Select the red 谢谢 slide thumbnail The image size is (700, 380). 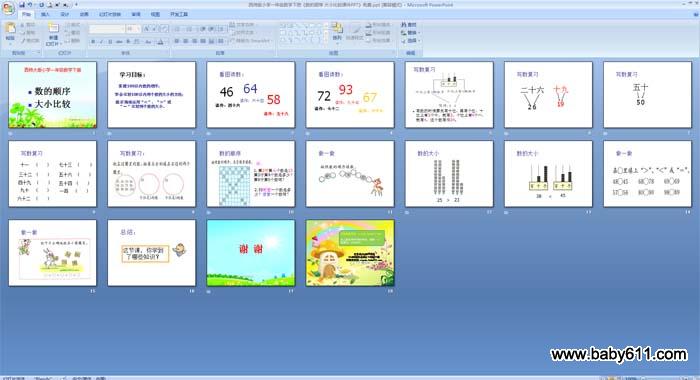coord(250,253)
